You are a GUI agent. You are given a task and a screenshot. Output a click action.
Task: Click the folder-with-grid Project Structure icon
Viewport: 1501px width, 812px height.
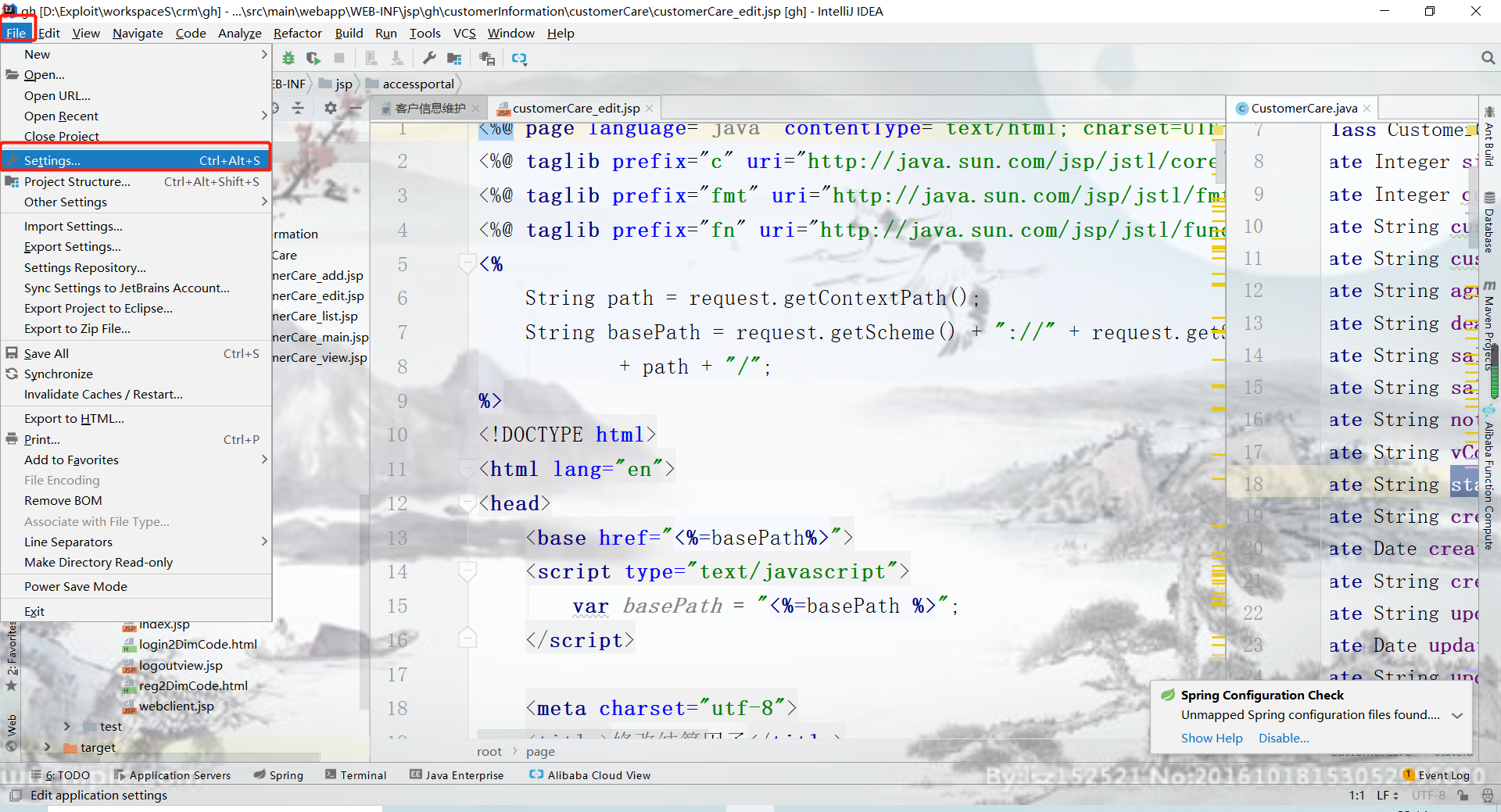click(x=454, y=58)
